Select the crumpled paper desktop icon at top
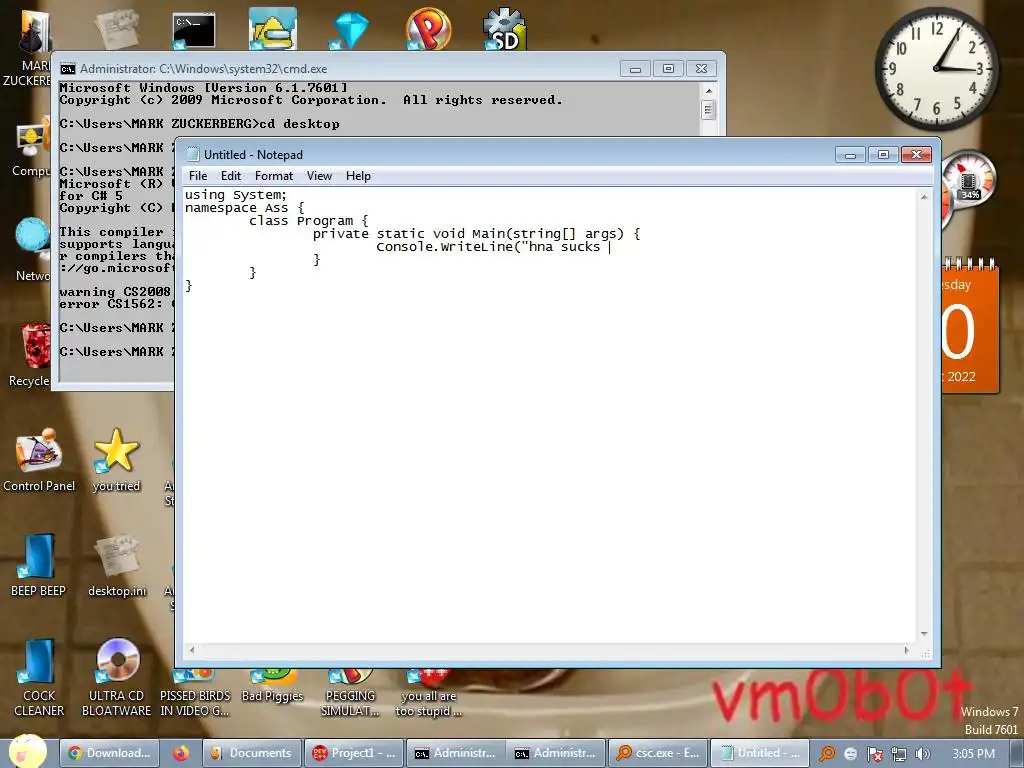Screen dimensions: 1024x768 [116, 29]
